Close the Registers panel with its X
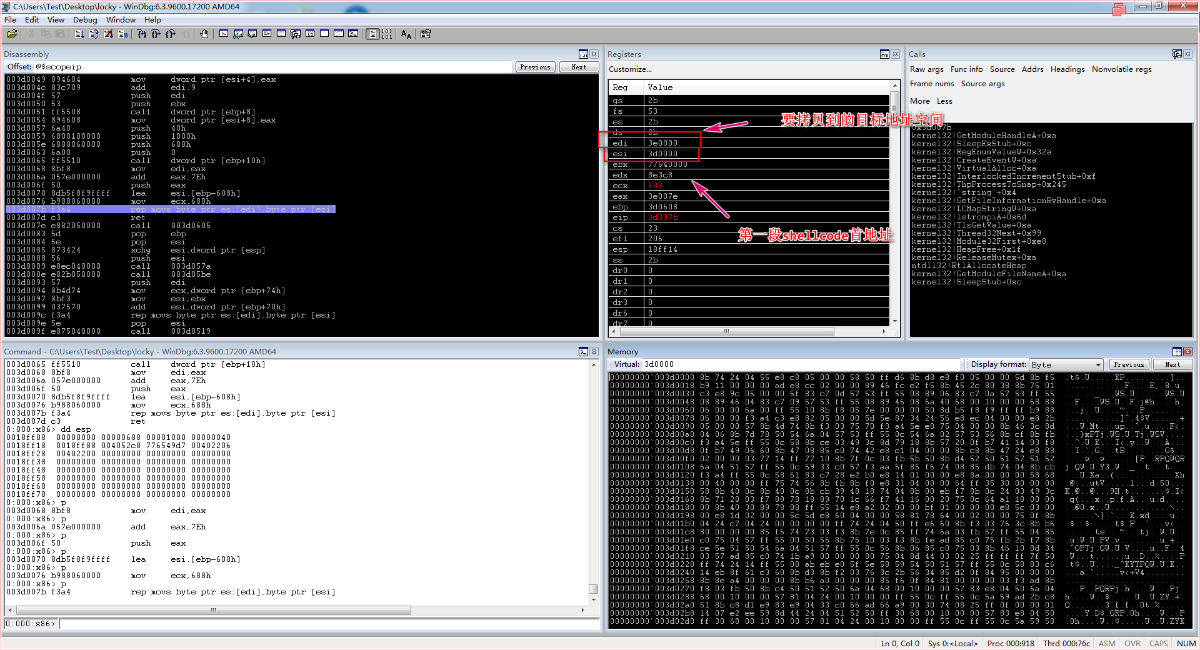The width and height of the screenshot is (1200, 650). 895,54
